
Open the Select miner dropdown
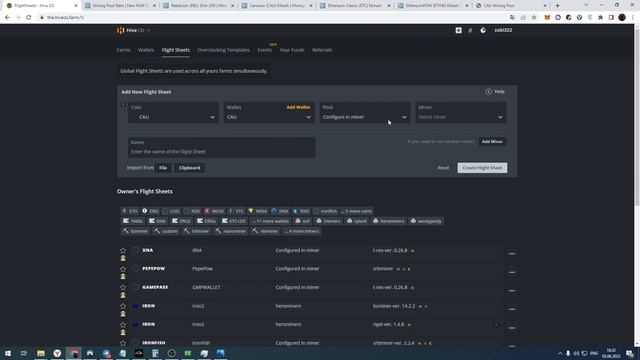click(x=461, y=112)
